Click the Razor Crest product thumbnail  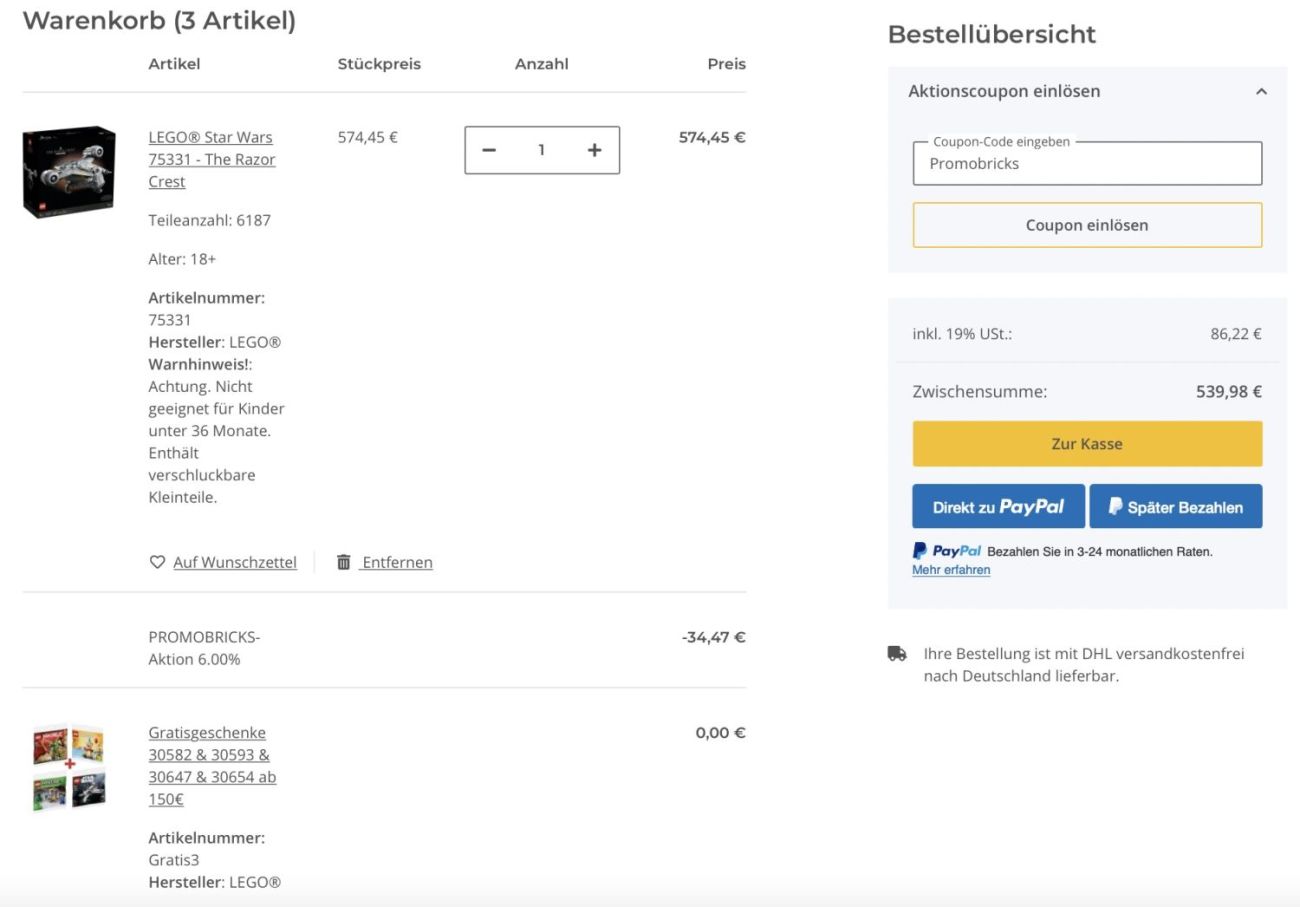coord(69,171)
